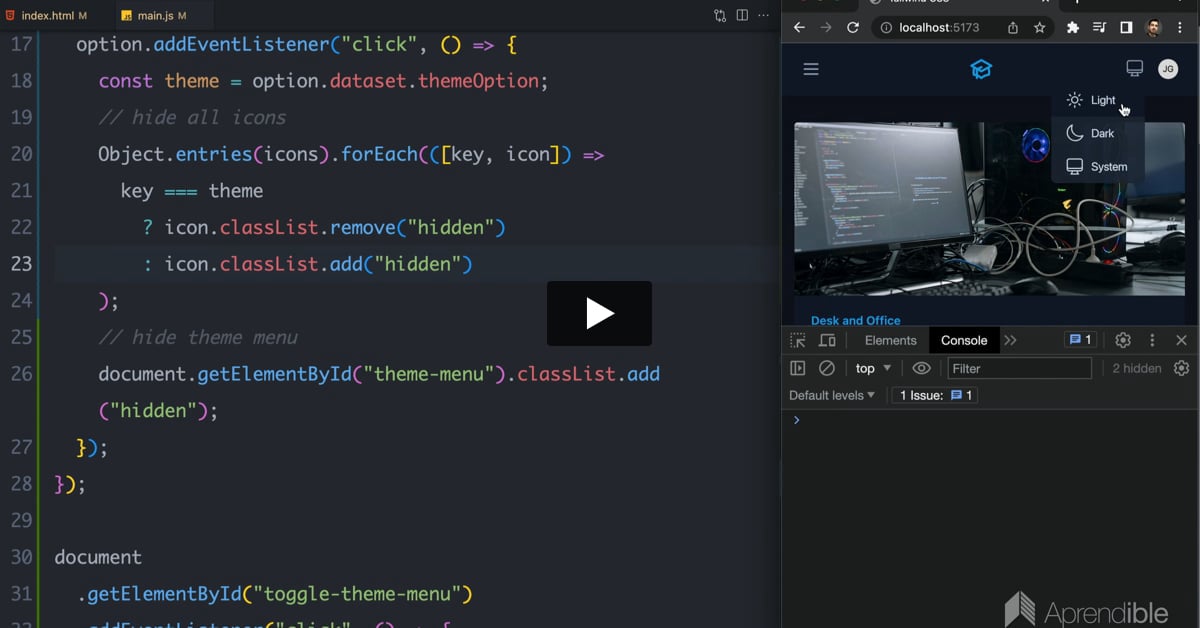Image resolution: width=1200 pixels, height=628 pixels.
Task: Open the JG user avatar
Action: (1168, 69)
